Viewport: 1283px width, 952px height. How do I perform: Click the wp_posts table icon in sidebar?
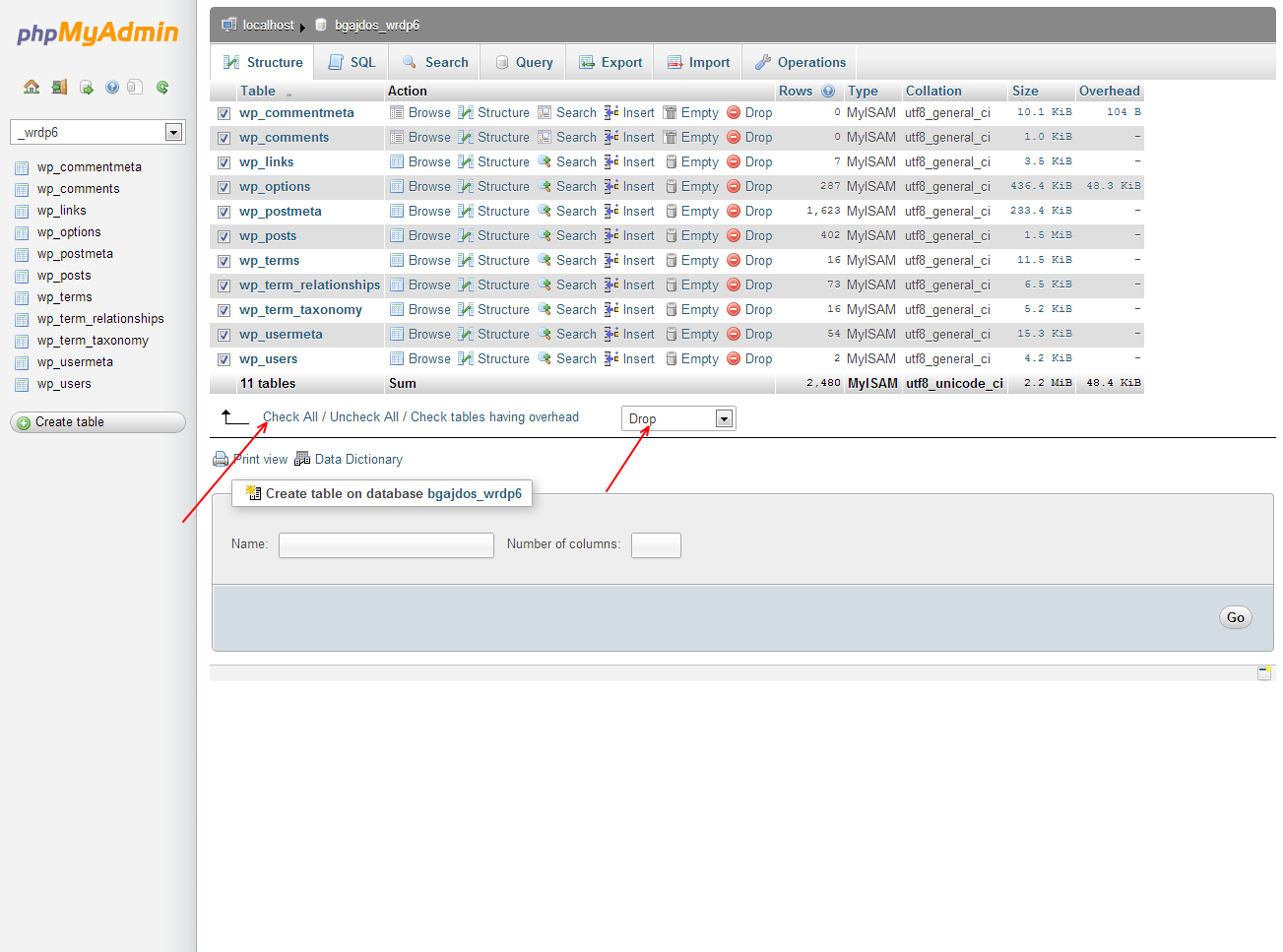[22, 276]
